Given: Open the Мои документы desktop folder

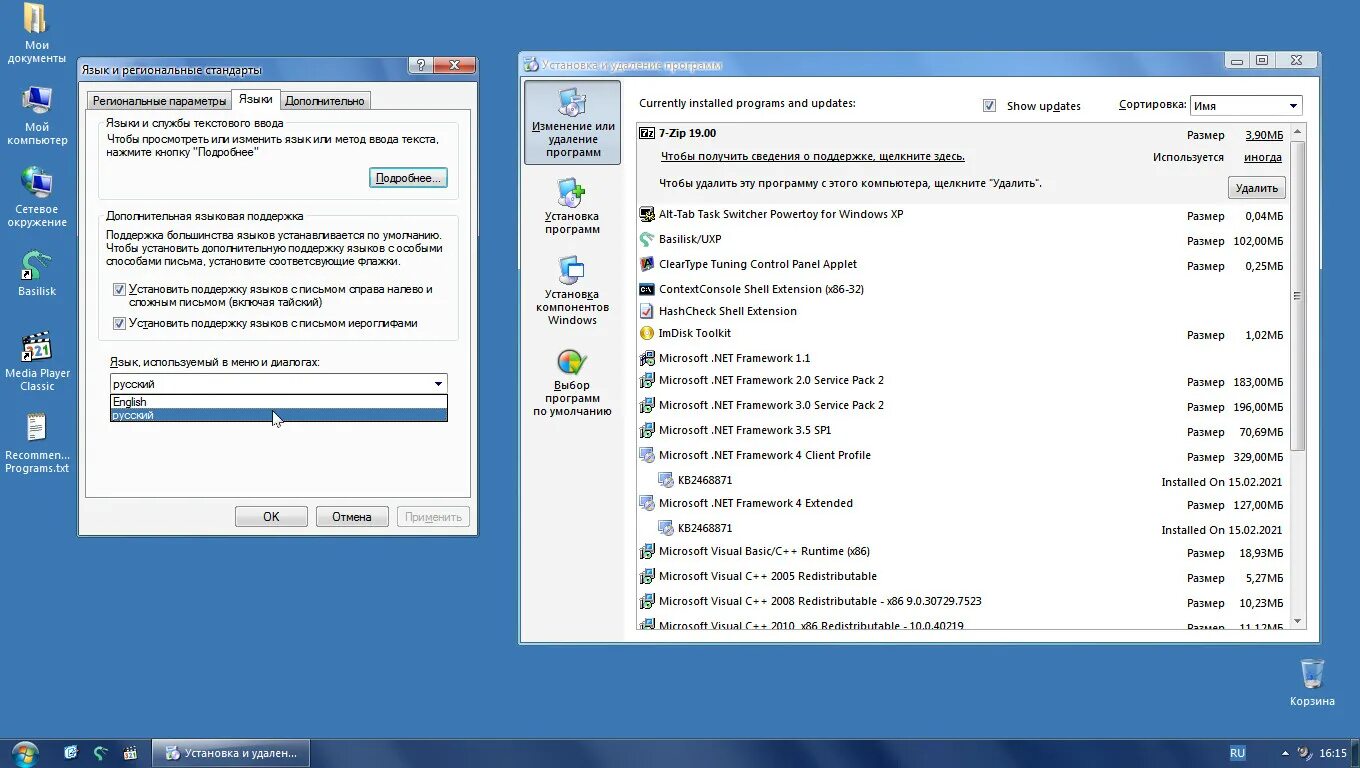Looking at the screenshot, I should (37, 34).
